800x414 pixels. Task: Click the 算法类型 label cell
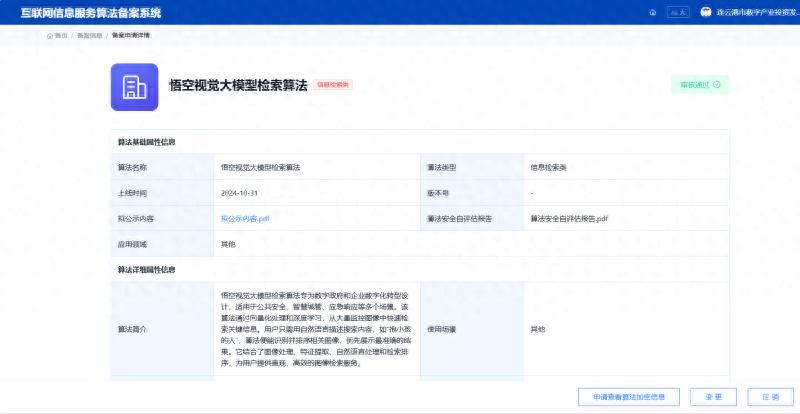(472, 167)
